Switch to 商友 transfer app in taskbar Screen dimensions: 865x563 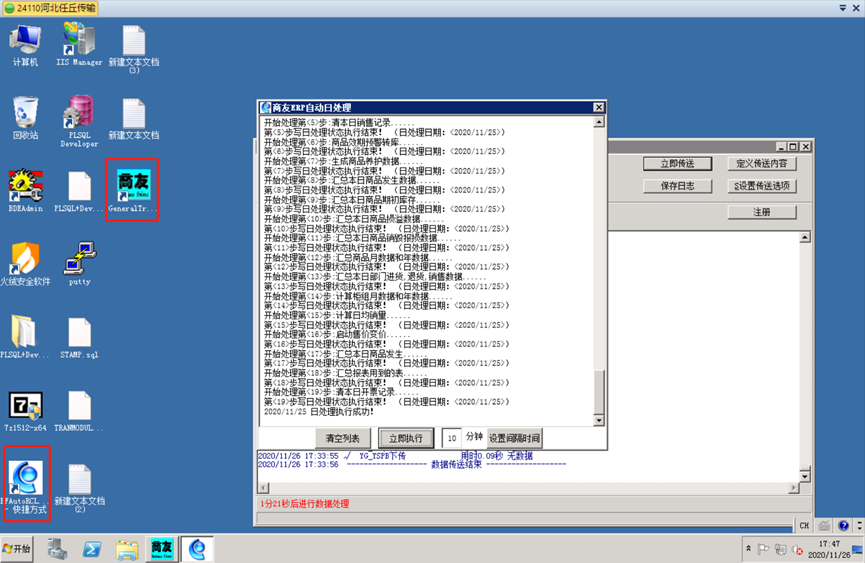[162, 549]
